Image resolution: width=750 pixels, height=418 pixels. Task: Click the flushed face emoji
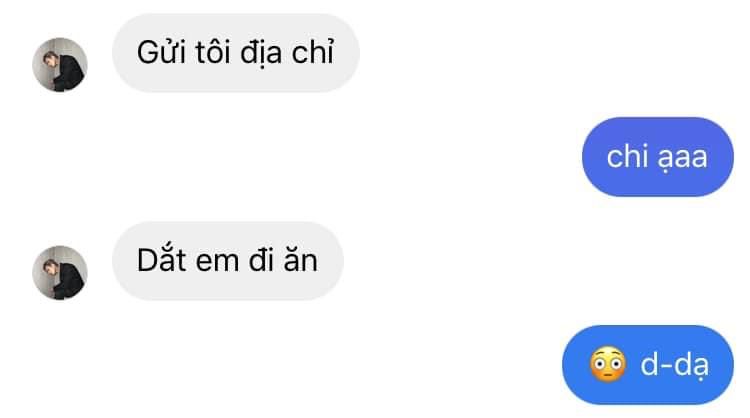point(607,364)
